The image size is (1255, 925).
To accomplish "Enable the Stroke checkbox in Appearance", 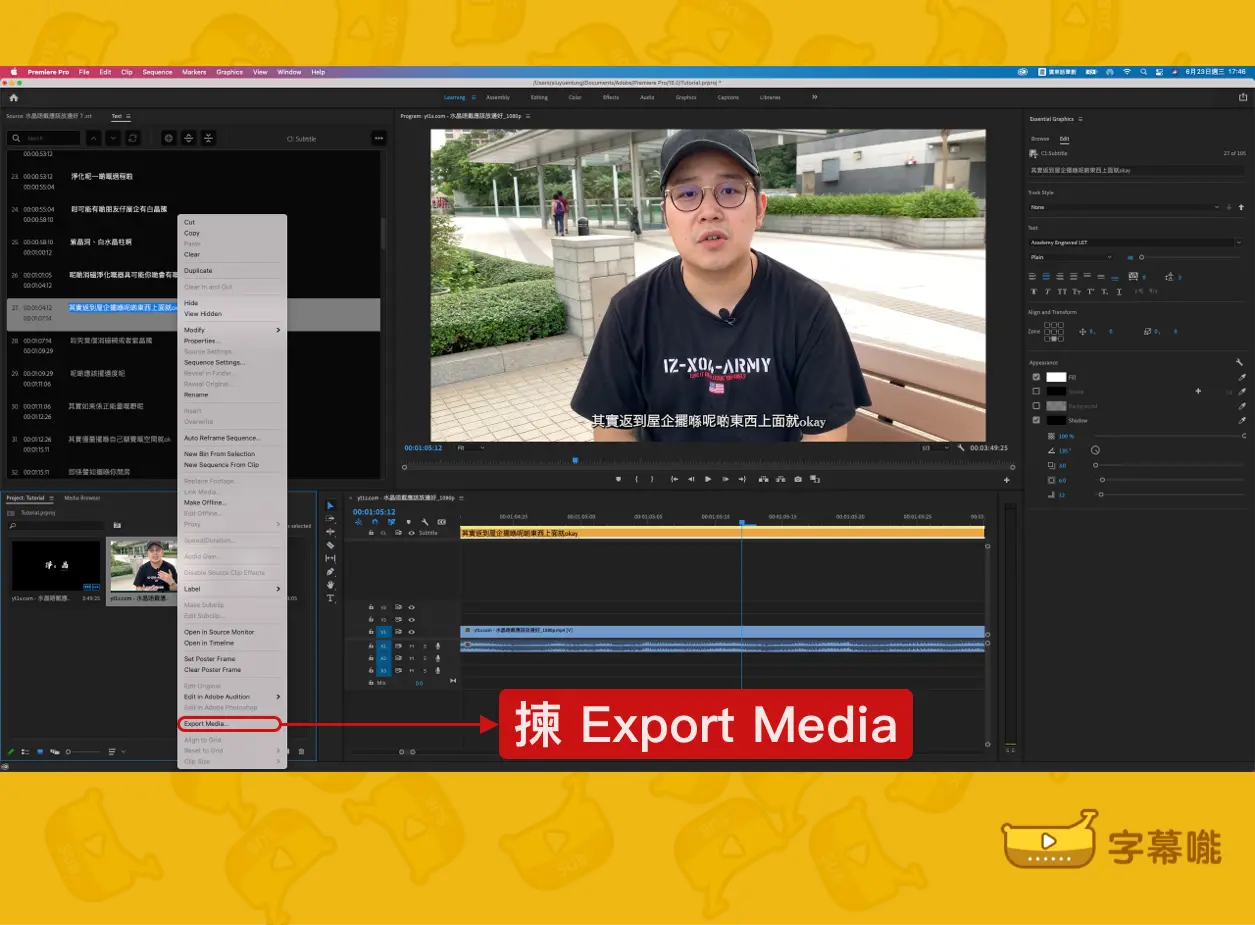I will (1036, 391).
